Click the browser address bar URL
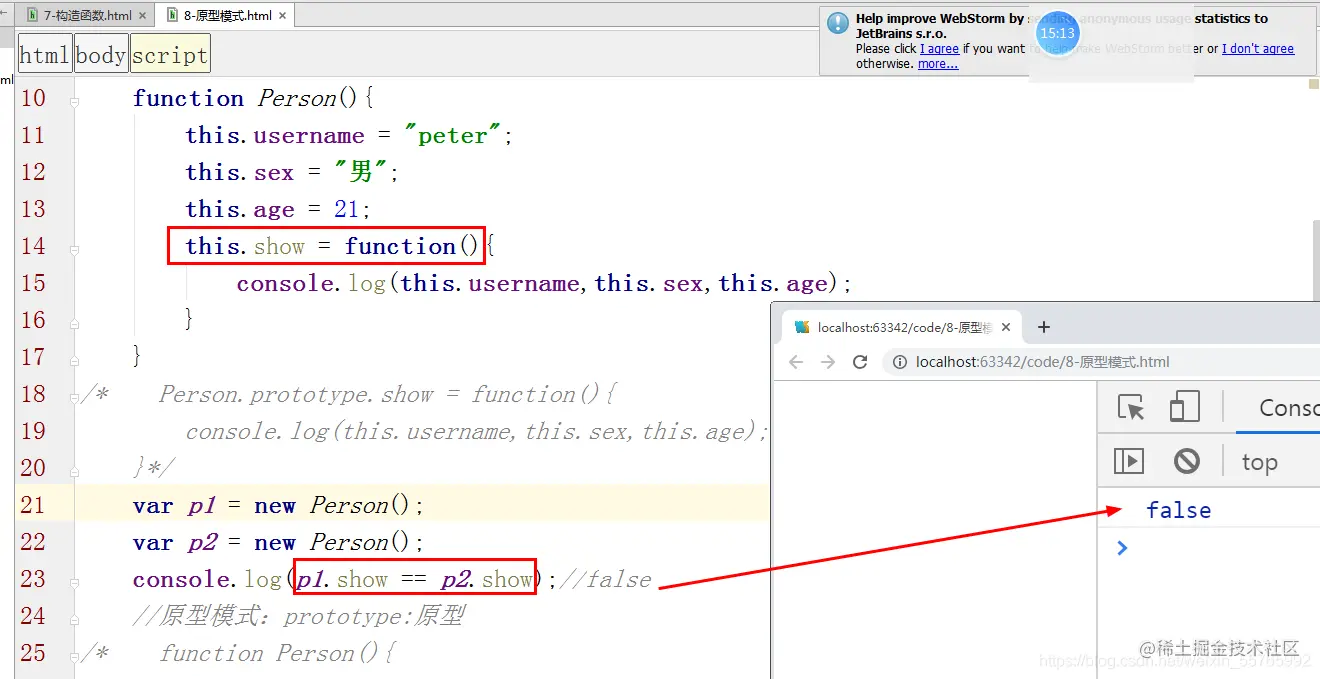Screen dimensions: 1320x679 pyautogui.click(x=1042, y=362)
